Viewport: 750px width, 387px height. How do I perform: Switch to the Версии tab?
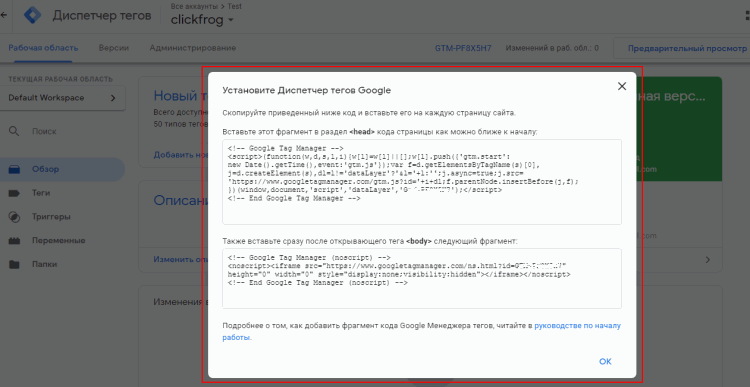pyautogui.click(x=114, y=48)
